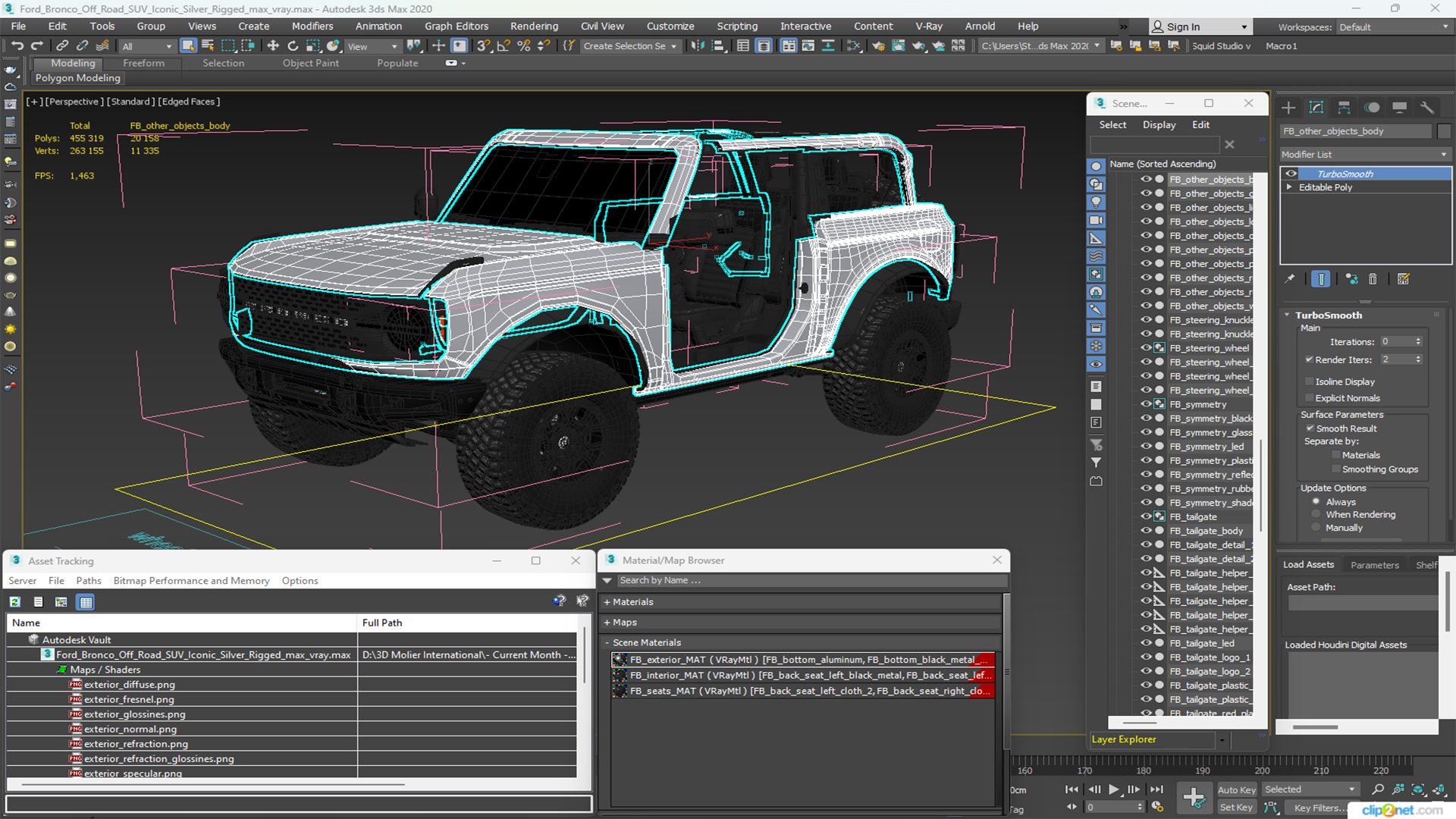Switch to the Modify panel icon
1456x819 pixels.
(1316, 108)
